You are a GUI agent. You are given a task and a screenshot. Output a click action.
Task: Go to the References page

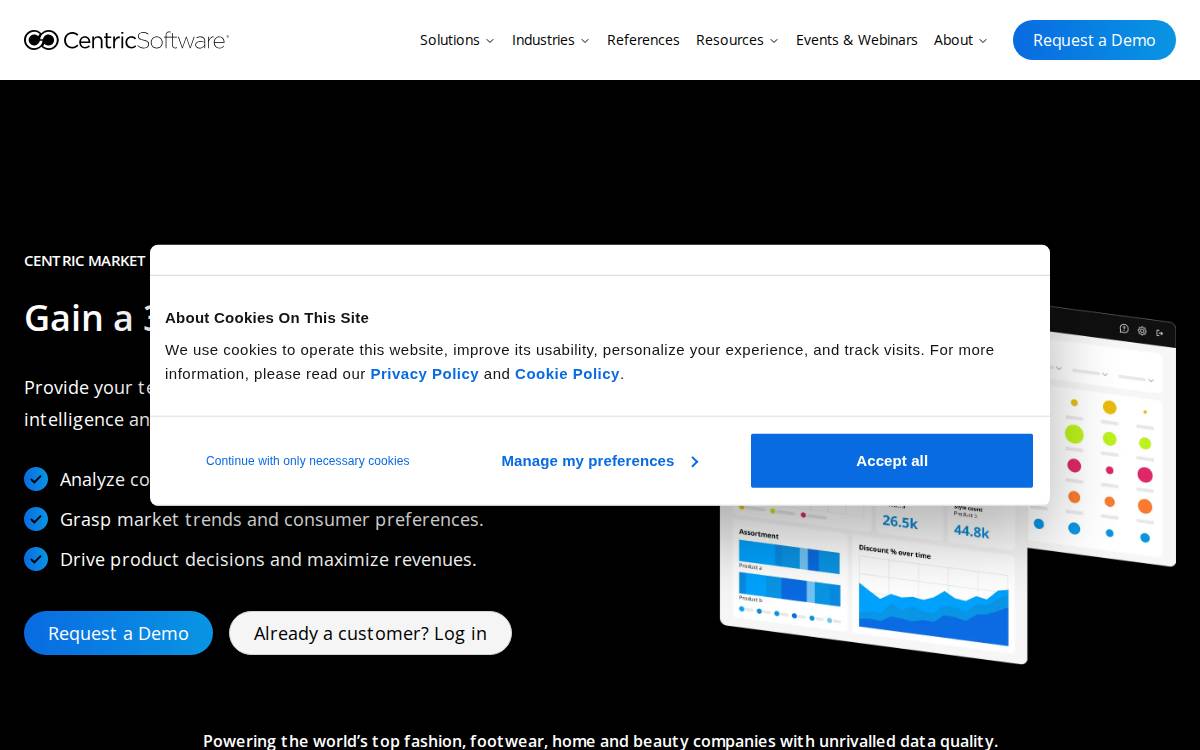coord(643,40)
